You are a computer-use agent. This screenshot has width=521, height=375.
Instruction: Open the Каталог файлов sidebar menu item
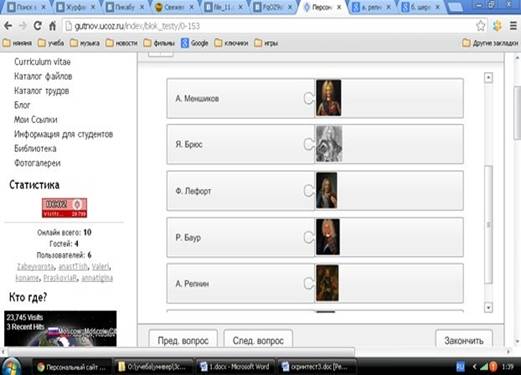click(43, 76)
